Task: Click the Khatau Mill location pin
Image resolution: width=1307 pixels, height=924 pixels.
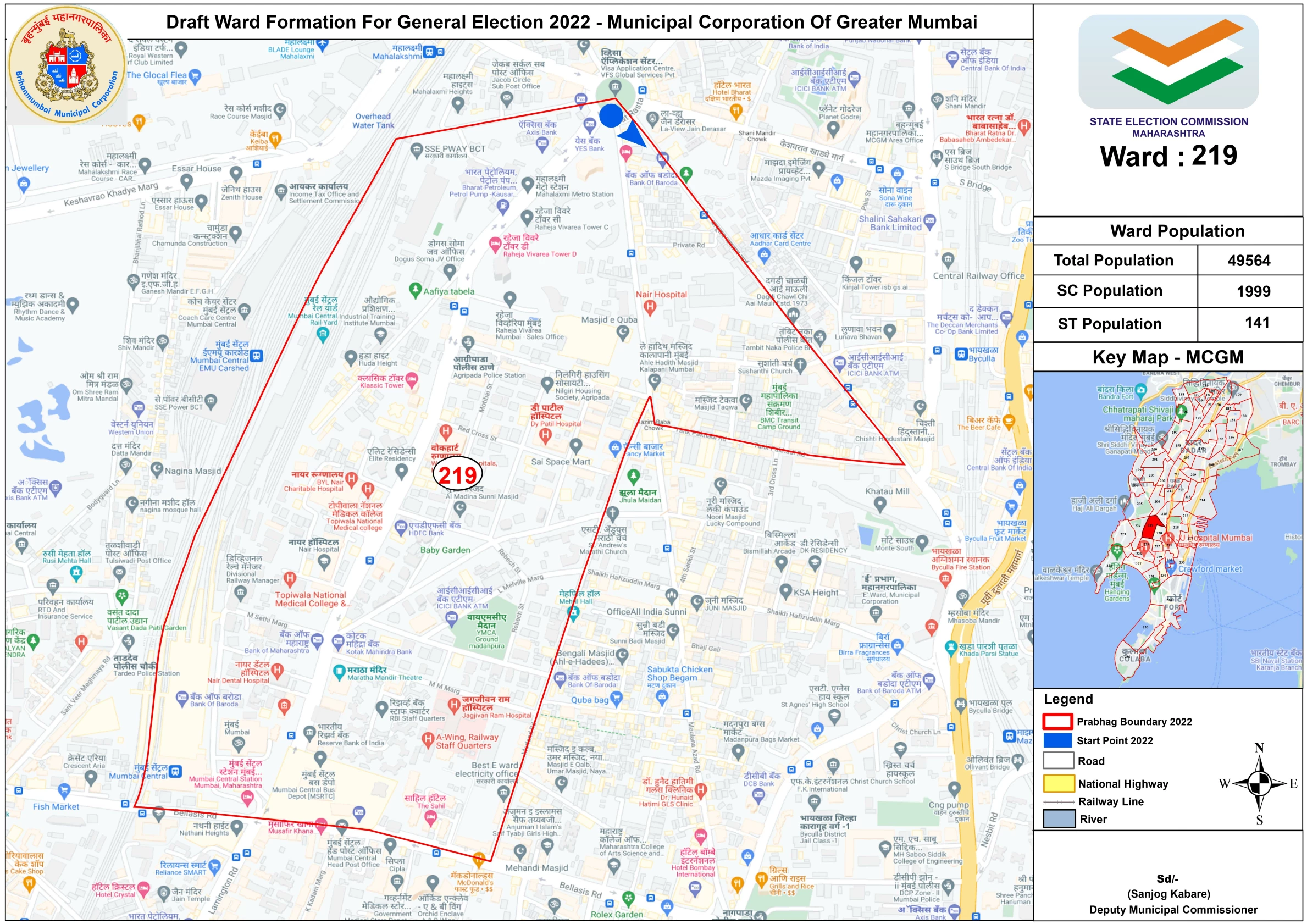Action: coord(879,504)
